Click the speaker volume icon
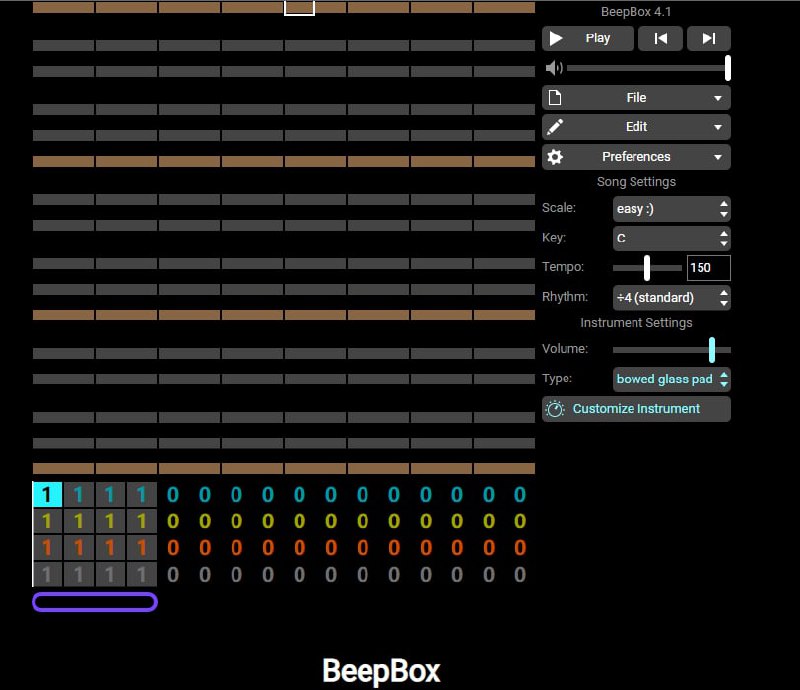 click(x=554, y=68)
